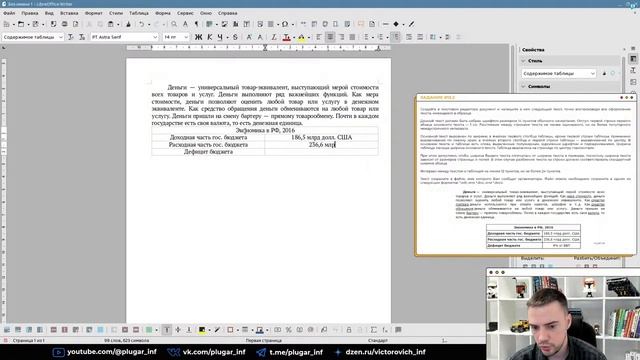Apply the yellow highlighting color swatch
Viewport: 640px width, 360px height.
tap(301, 38)
